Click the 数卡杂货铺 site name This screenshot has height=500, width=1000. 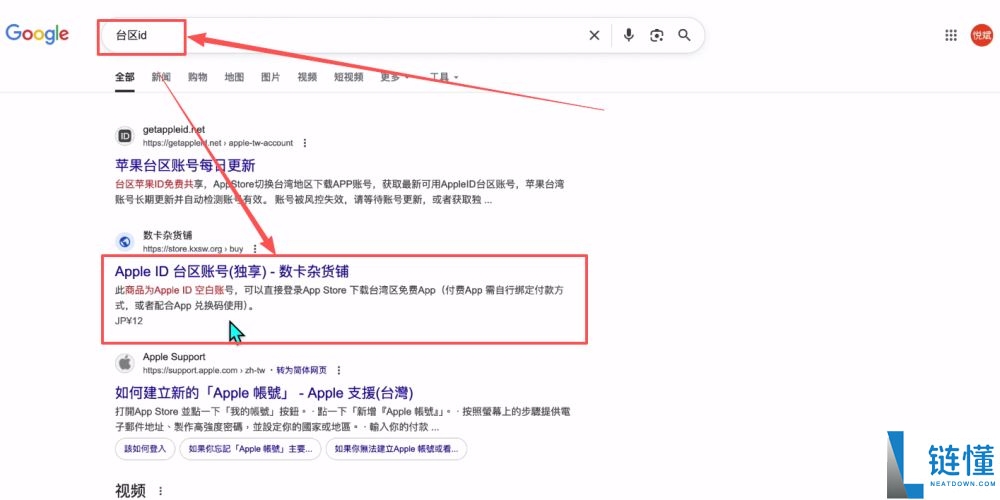coord(167,235)
